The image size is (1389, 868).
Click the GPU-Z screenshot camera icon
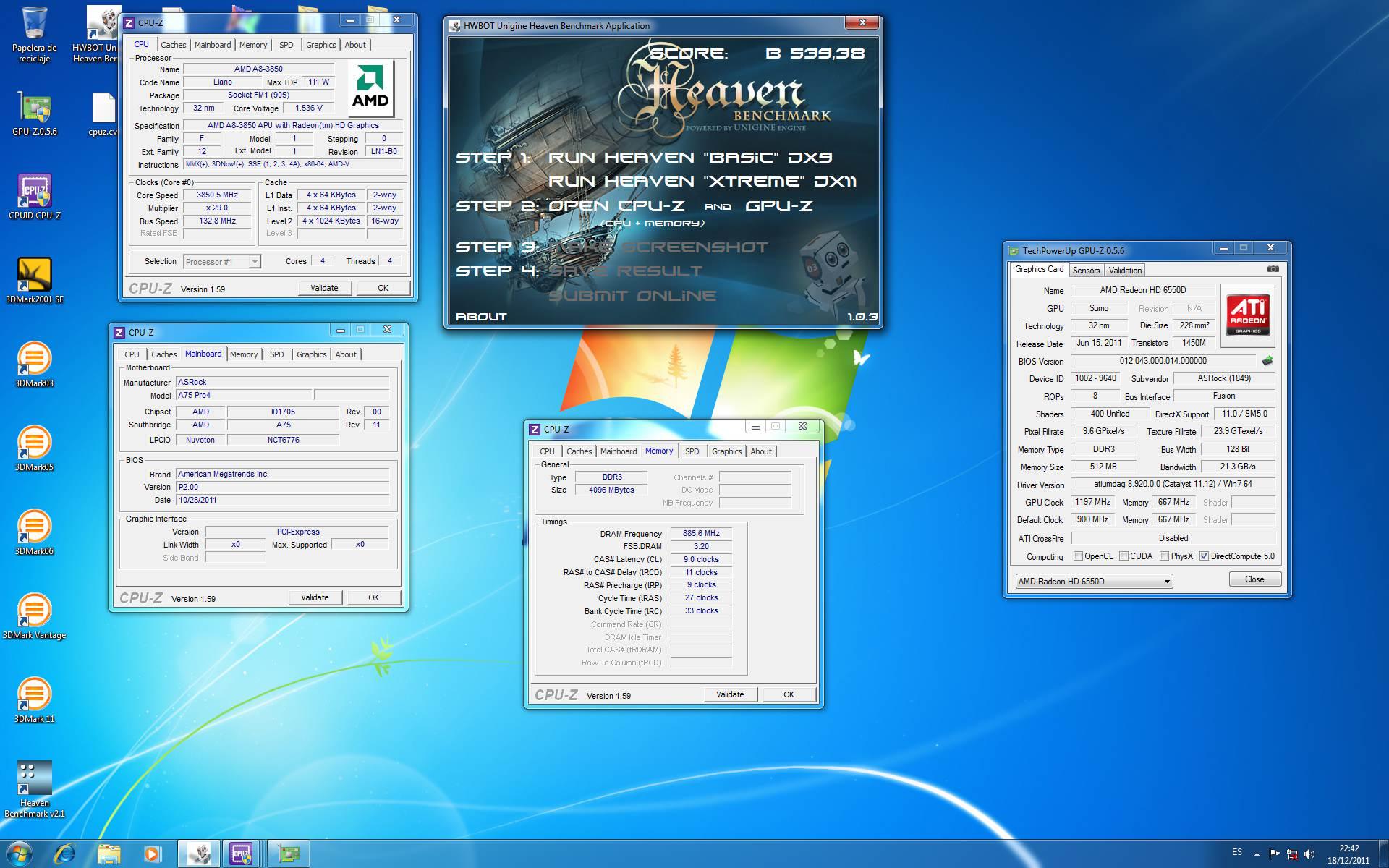pos(1273,269)
